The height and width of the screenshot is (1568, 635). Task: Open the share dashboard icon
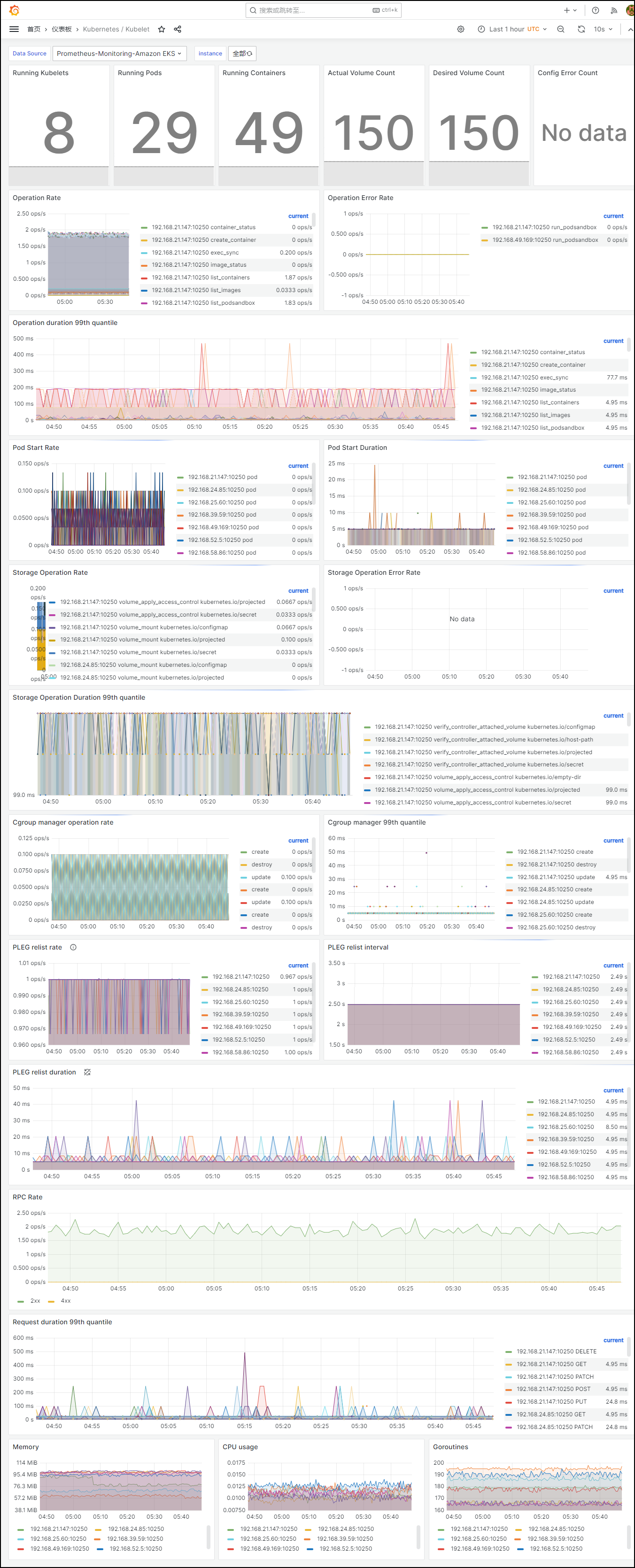(178, 29)
